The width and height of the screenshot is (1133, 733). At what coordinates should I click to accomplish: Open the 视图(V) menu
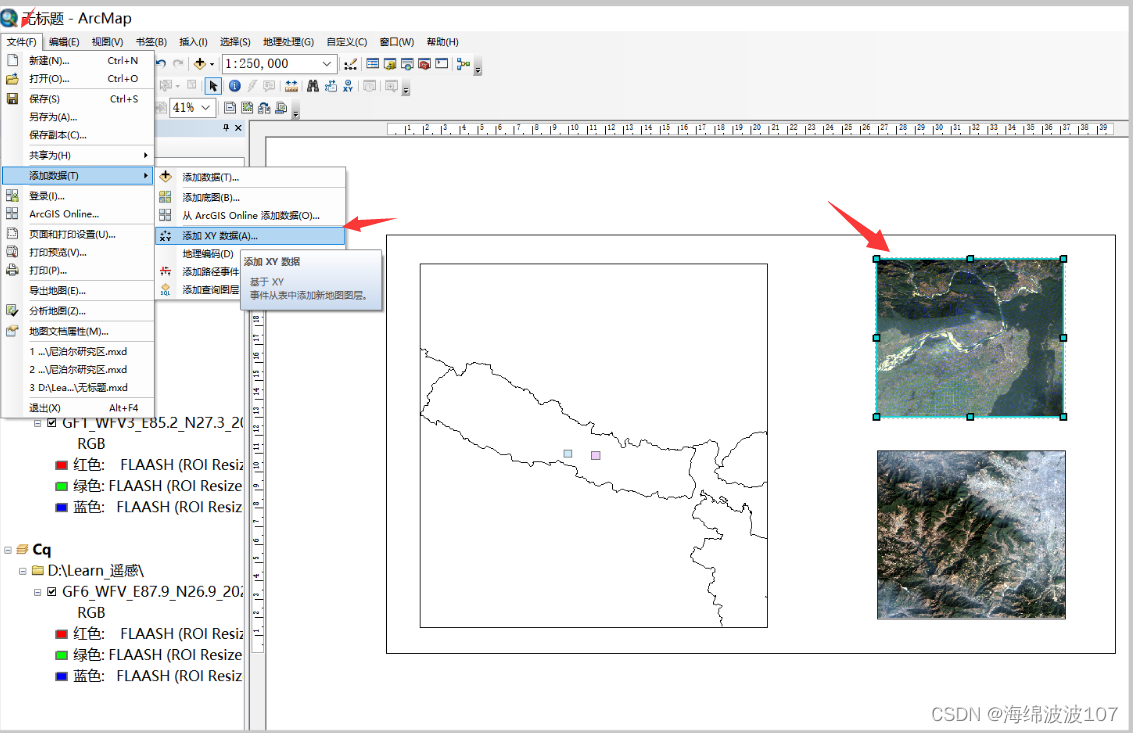pyautogui.click(x=107, y=42)
